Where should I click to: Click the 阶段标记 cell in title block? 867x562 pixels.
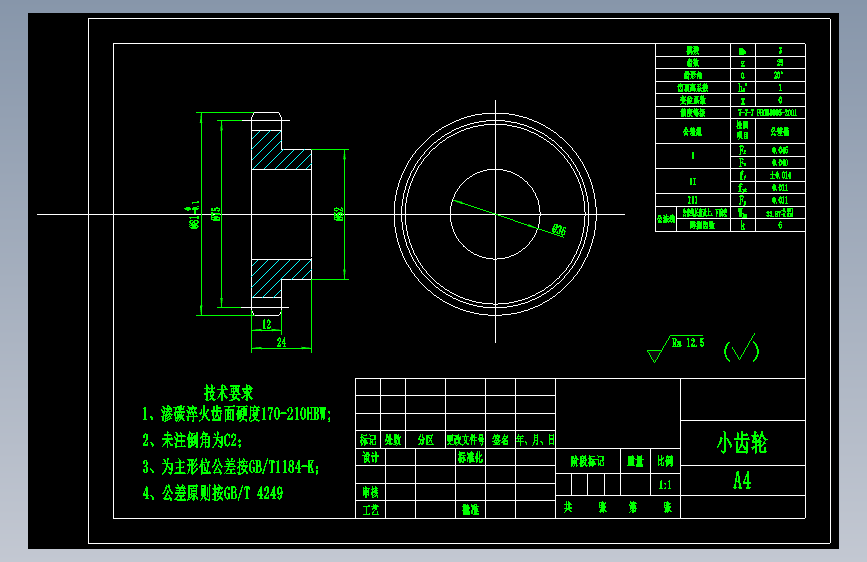click(587, 461)
